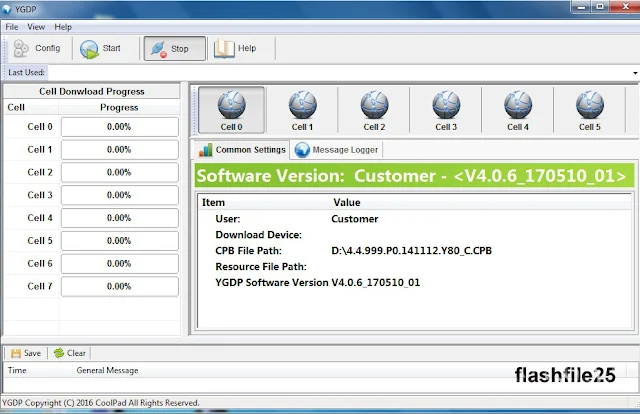The height and width of the screenshot is (414, 640).
Task: Select the 'CPB File Path:' row label
Action: click(x=248, y=251)
